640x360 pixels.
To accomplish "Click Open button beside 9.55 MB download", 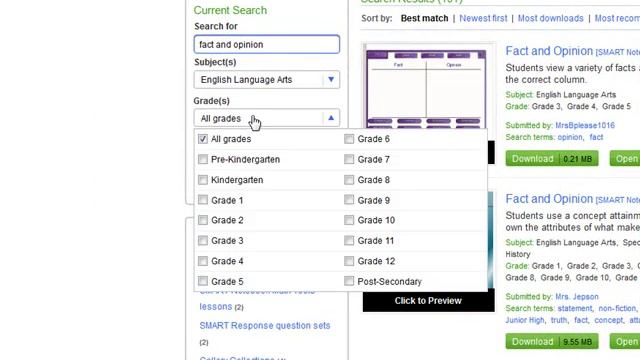I will (x=625, y=341).
